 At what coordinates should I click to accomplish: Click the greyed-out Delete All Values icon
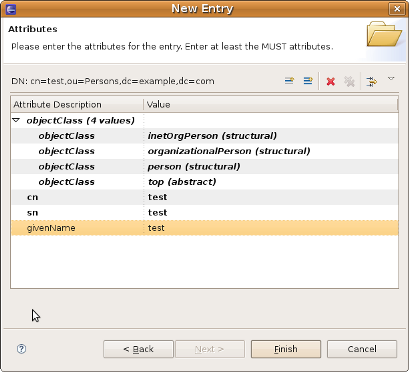349,81
